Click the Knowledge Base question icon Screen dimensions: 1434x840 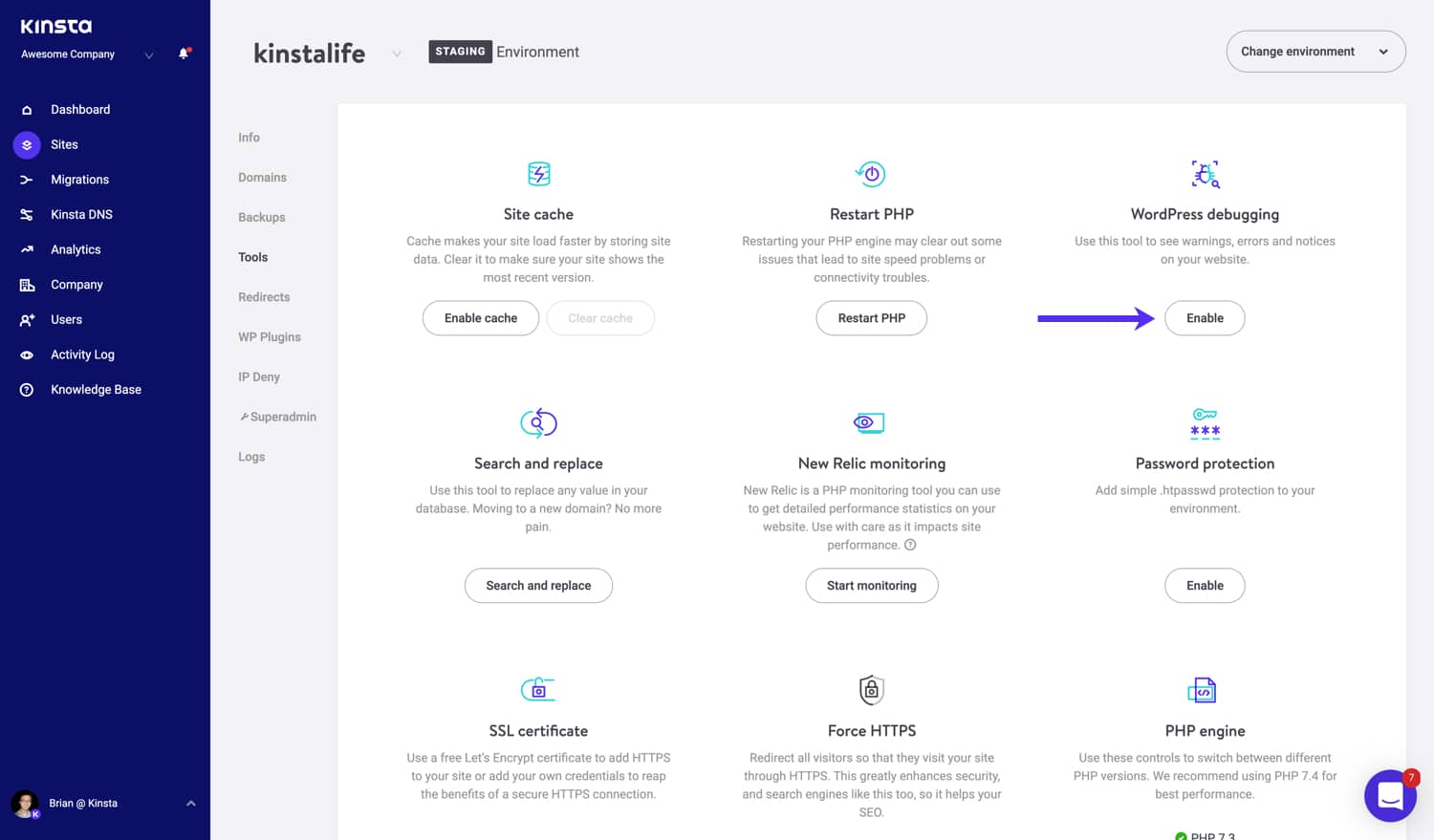point(27,390)
